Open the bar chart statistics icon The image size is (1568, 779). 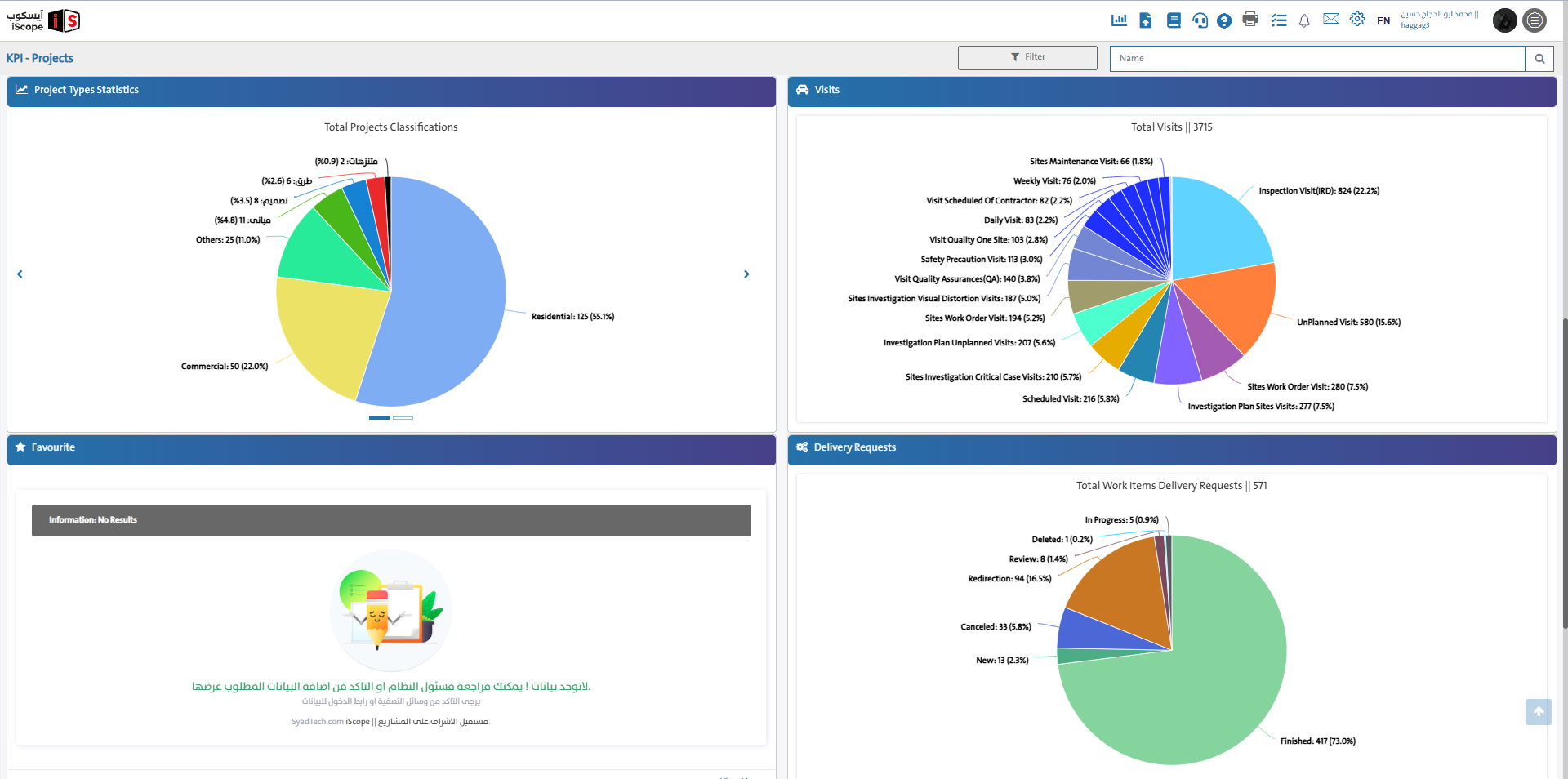pos(1119,20)
